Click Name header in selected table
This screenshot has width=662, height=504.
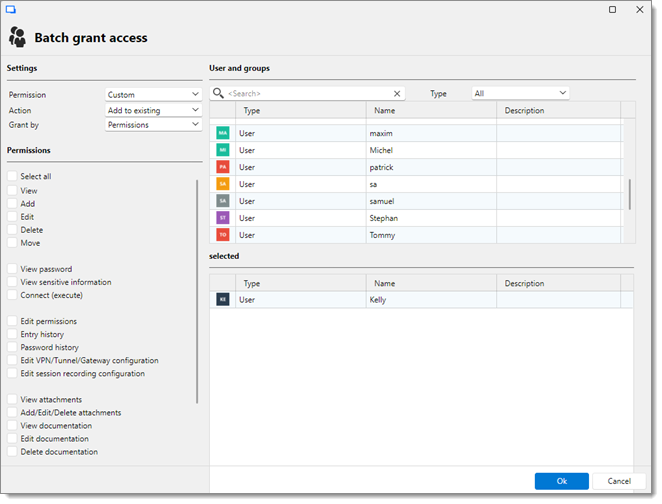tap(431, 283)
